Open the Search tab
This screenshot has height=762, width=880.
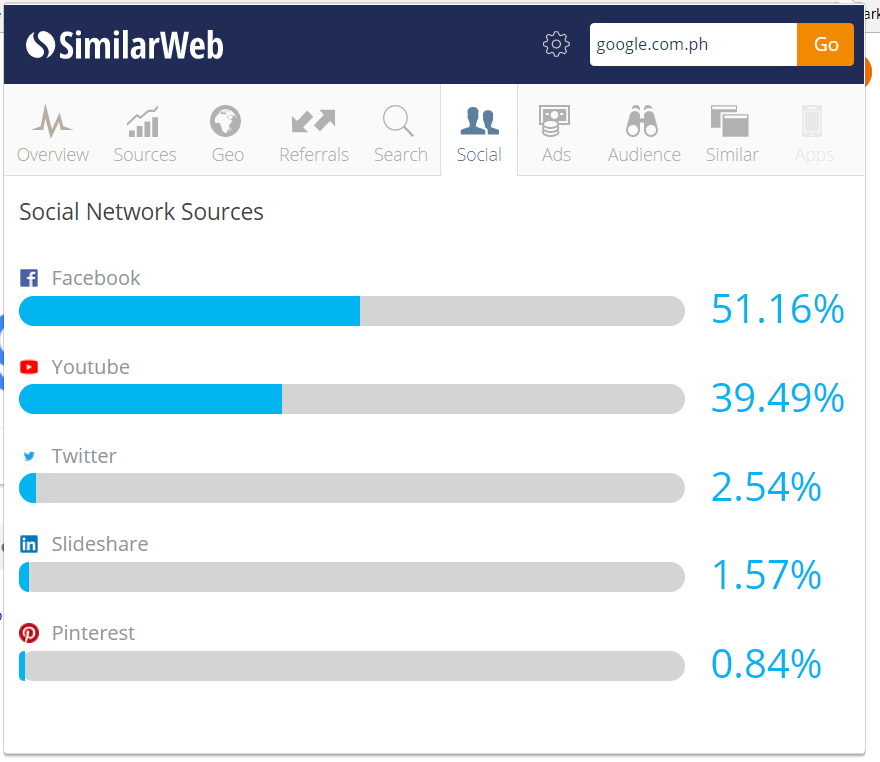click(x=400, y=133)
